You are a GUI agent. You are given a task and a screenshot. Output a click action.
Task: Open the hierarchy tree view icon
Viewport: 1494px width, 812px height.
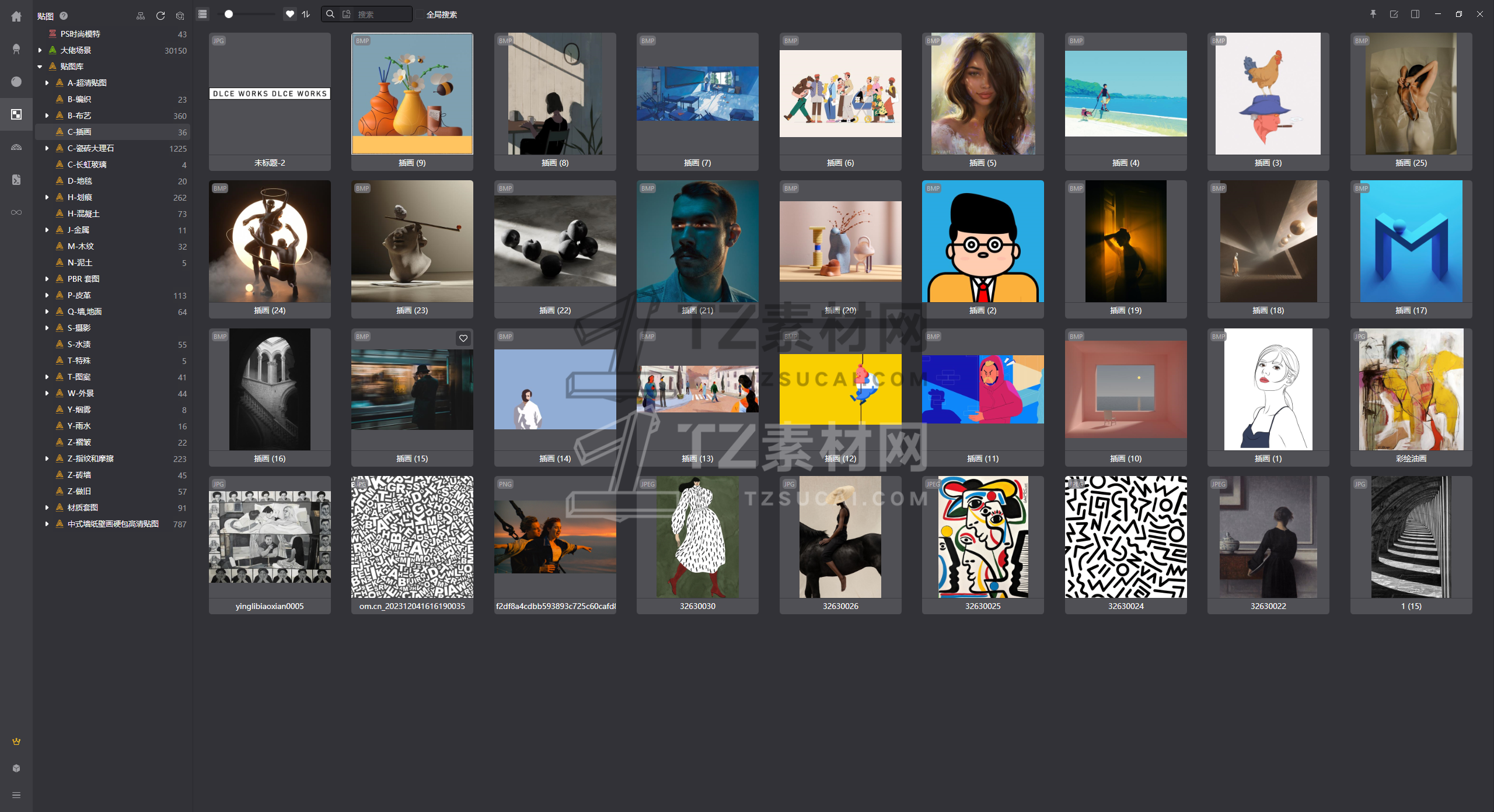point(141,16)
